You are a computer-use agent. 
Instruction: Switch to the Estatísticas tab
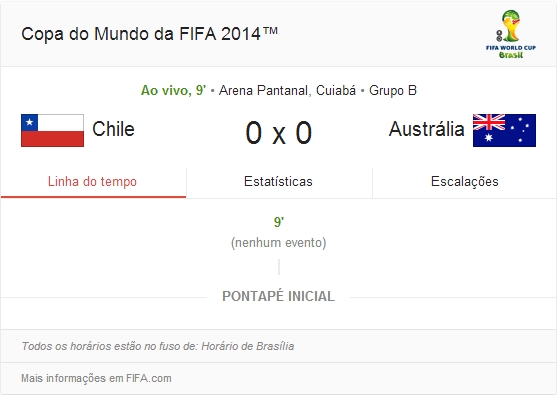tap(278, 182)
